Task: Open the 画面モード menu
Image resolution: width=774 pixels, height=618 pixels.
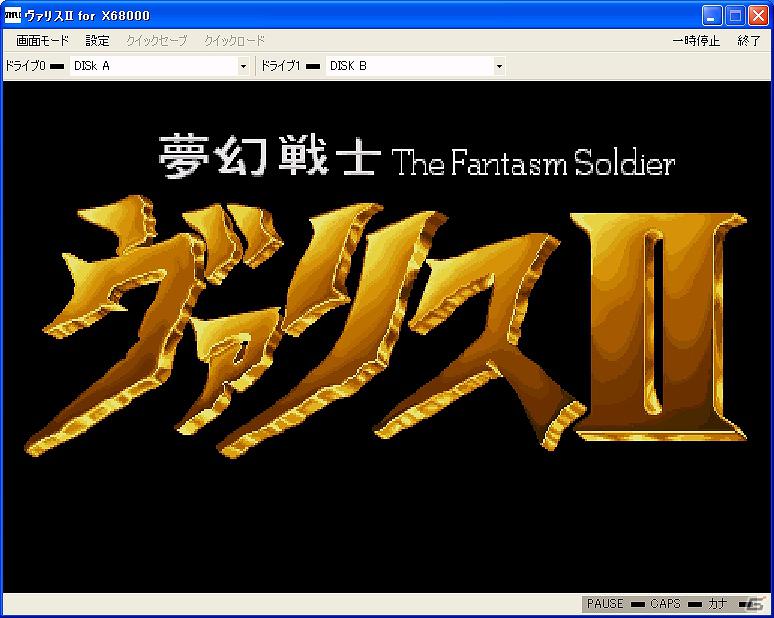Action: pos(42,40)
